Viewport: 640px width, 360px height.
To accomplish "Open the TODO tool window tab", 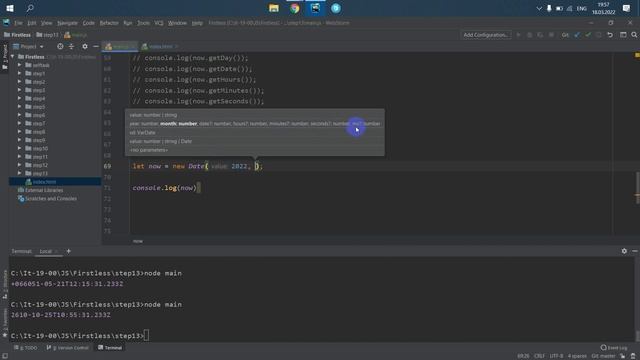I will point(26,348).
